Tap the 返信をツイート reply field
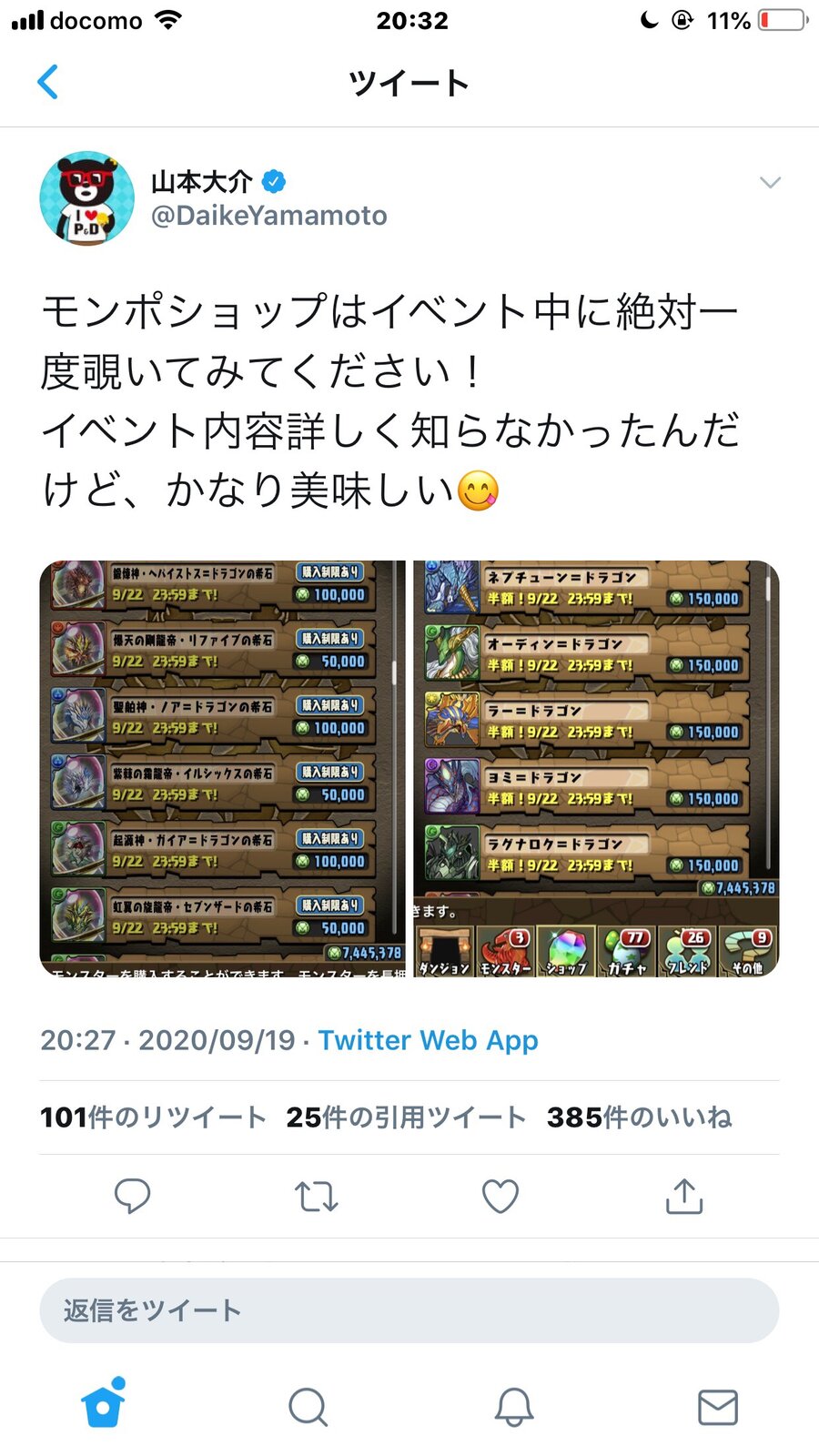This screenshot has height=1456, width=819. tap(409, 1310)
